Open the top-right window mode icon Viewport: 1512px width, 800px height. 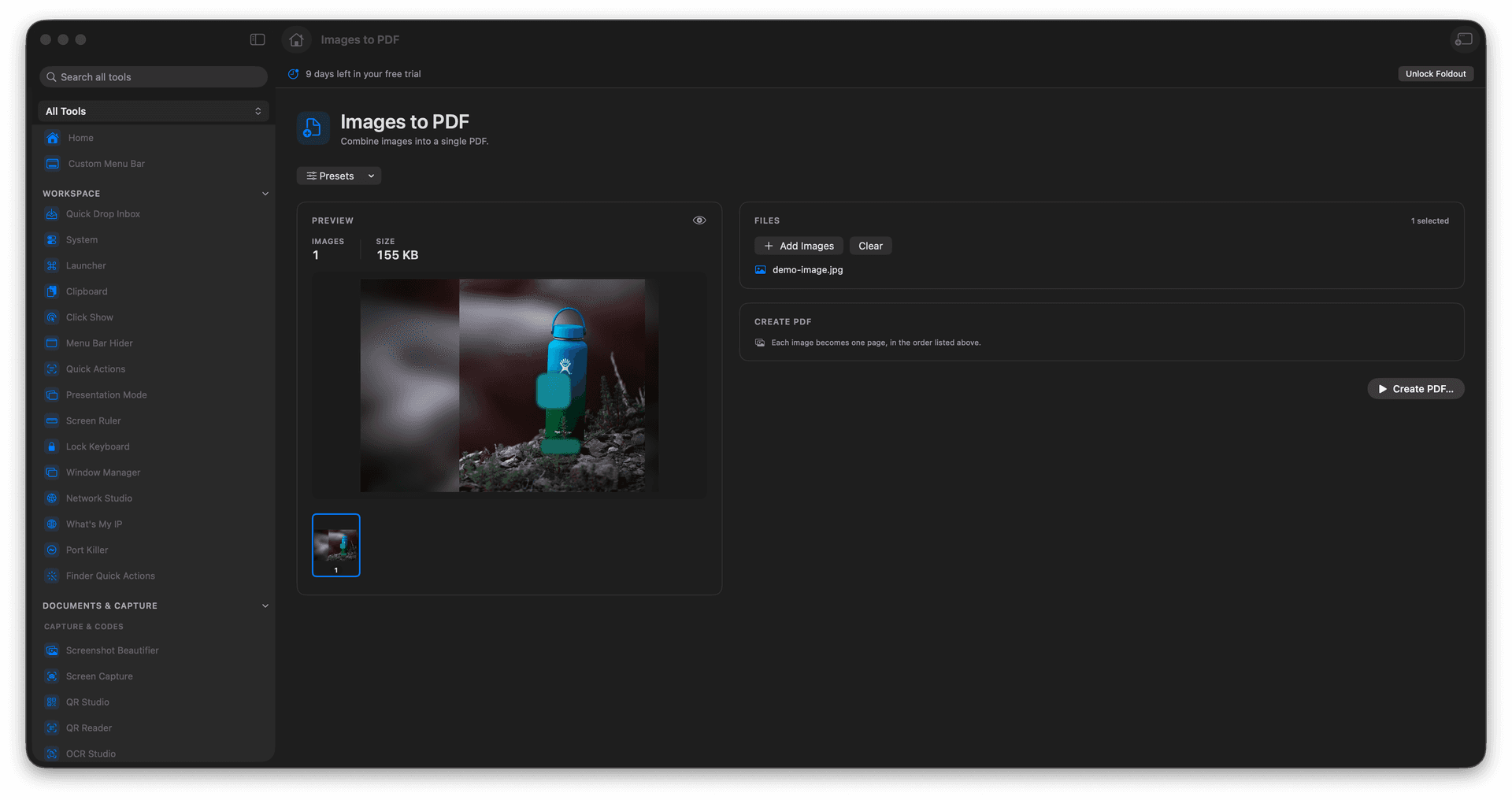1463,39
